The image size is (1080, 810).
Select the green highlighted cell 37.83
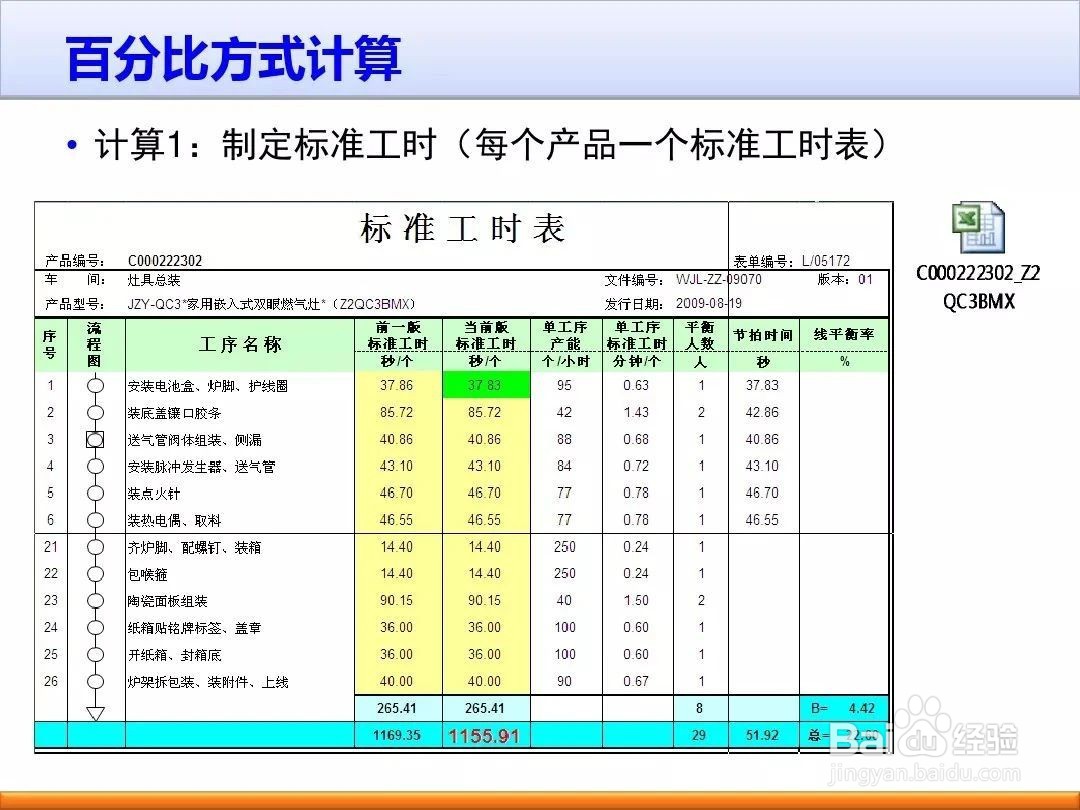coord(486,385)
